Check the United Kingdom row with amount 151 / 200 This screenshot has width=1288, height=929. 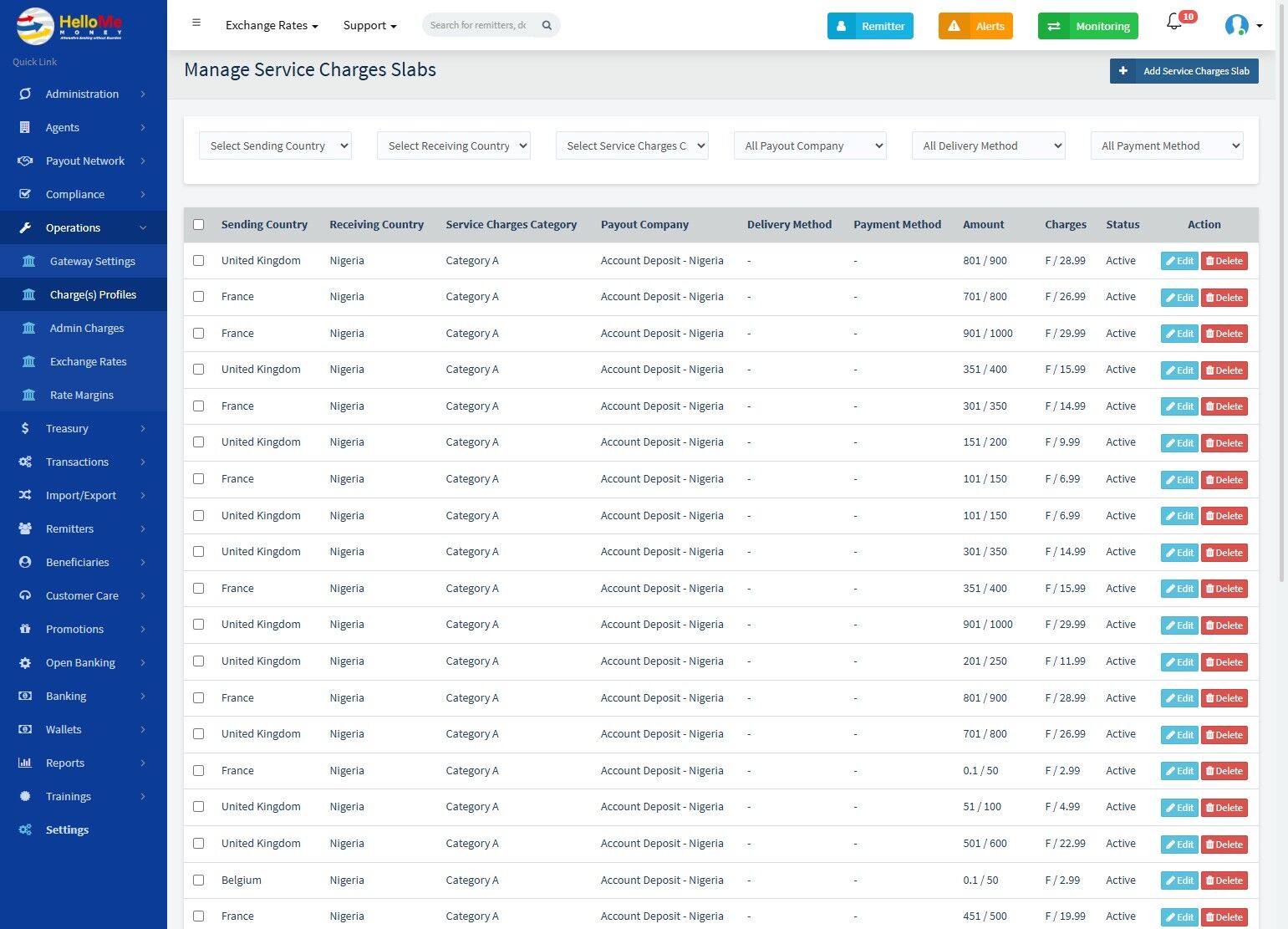[198, 442]
